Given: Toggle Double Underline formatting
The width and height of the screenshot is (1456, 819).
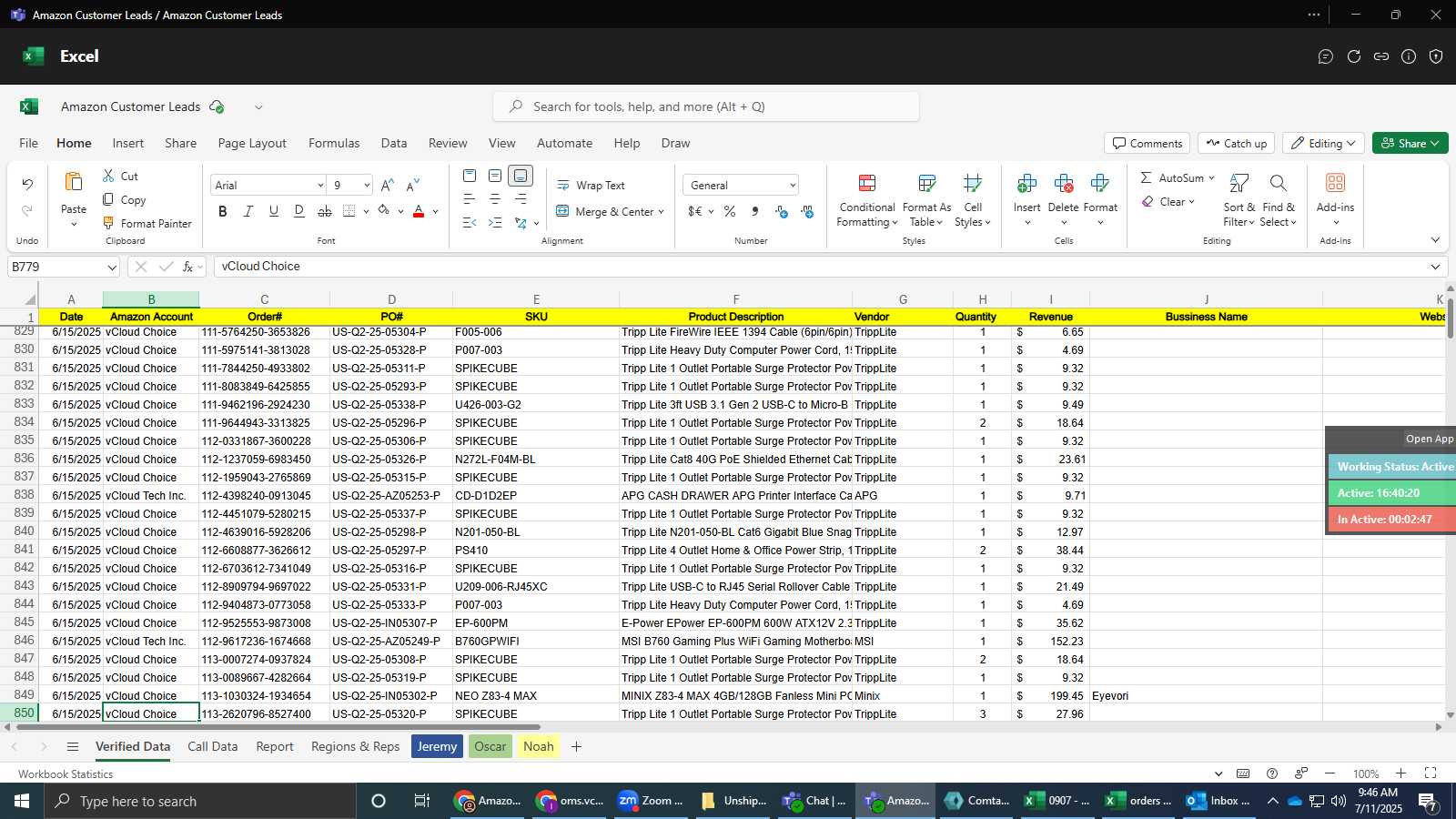Looking at the screenshot, I should (299, 211).
